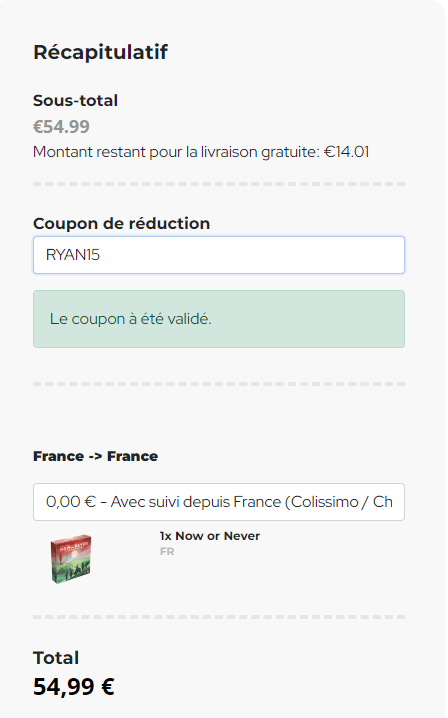
Task: Click the €14.01 remaining amount value
Action: tap(346, 152)
